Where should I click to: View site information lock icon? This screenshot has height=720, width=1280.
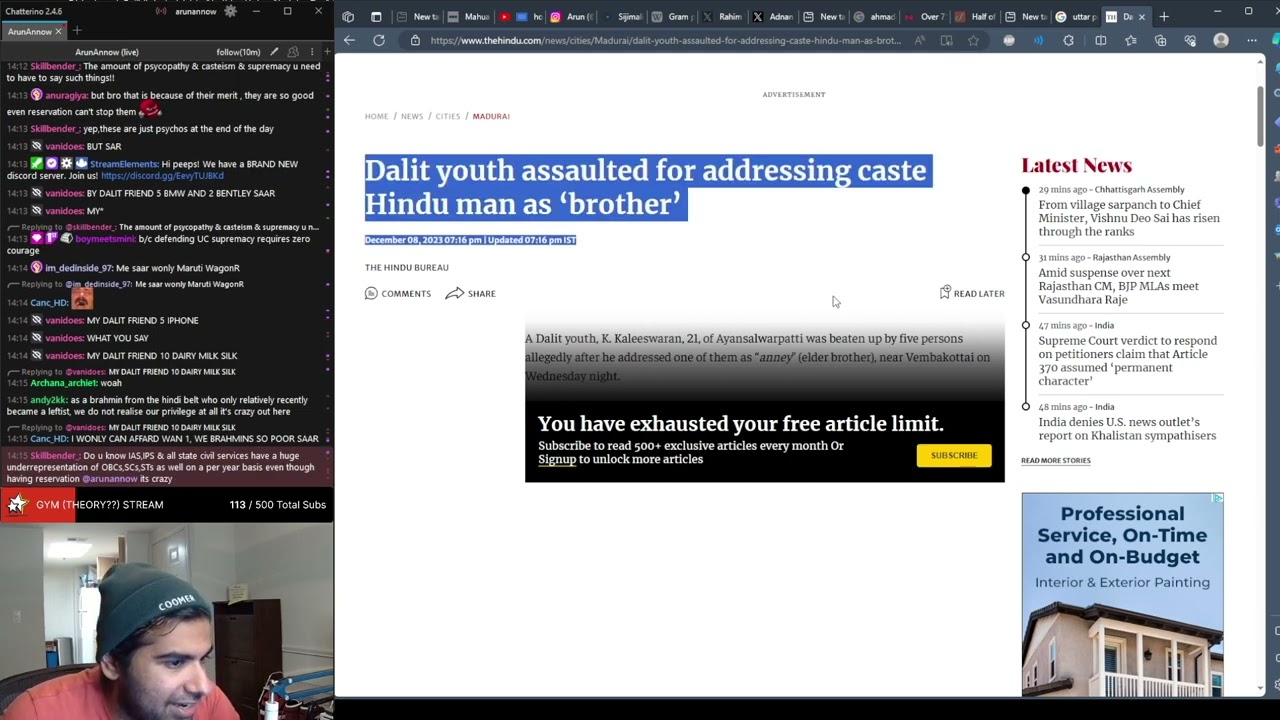[415, 41]
